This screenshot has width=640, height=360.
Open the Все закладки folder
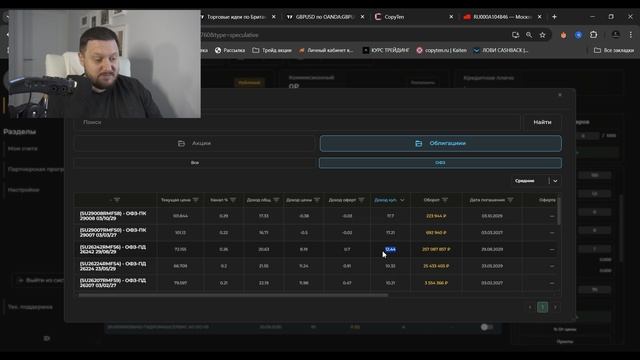click(614, 50)
